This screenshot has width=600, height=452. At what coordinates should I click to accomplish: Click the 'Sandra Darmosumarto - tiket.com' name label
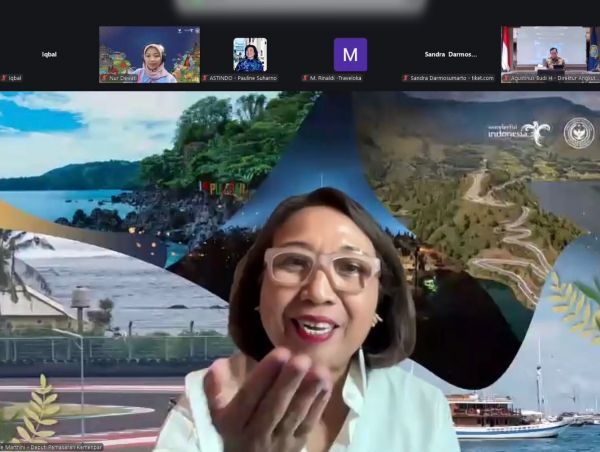coord(452,78)
